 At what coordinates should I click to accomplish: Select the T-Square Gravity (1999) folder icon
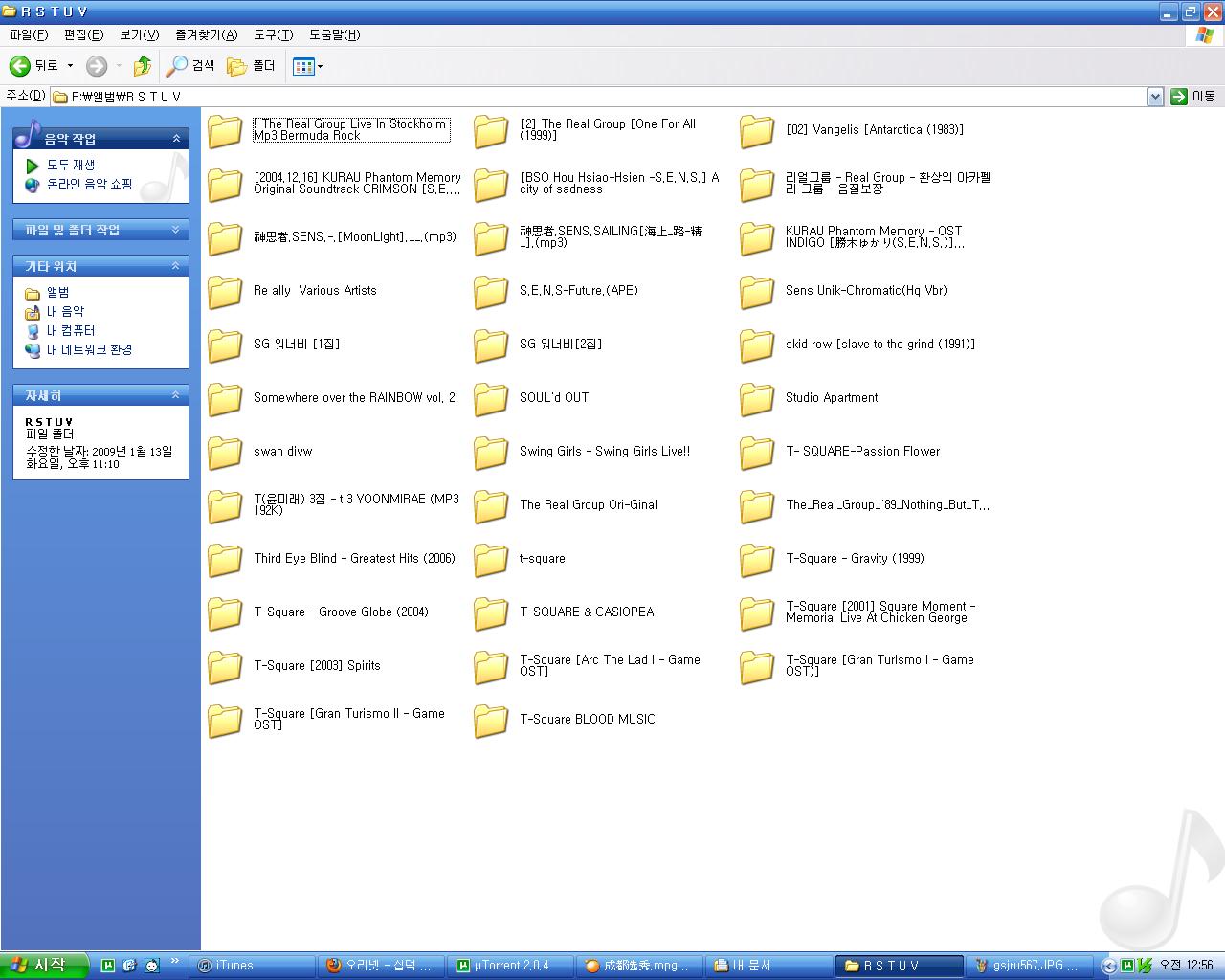[x=757, y=560]
